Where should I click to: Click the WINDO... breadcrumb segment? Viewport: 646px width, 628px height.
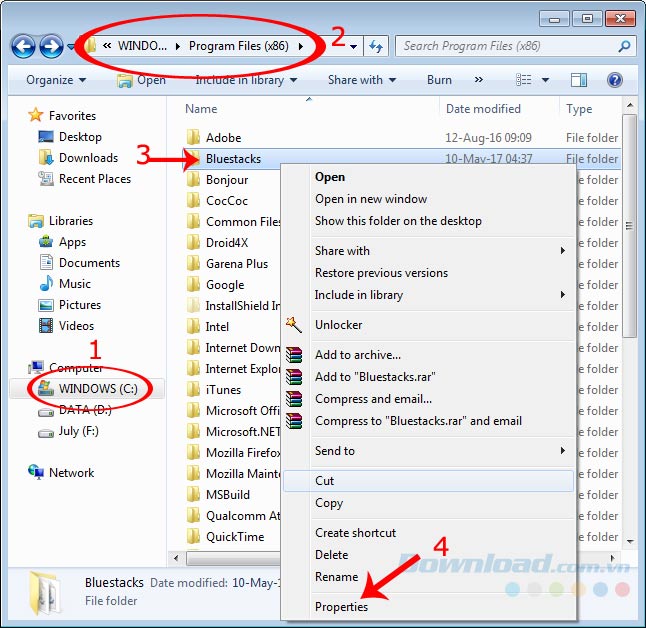coord(142,46)
